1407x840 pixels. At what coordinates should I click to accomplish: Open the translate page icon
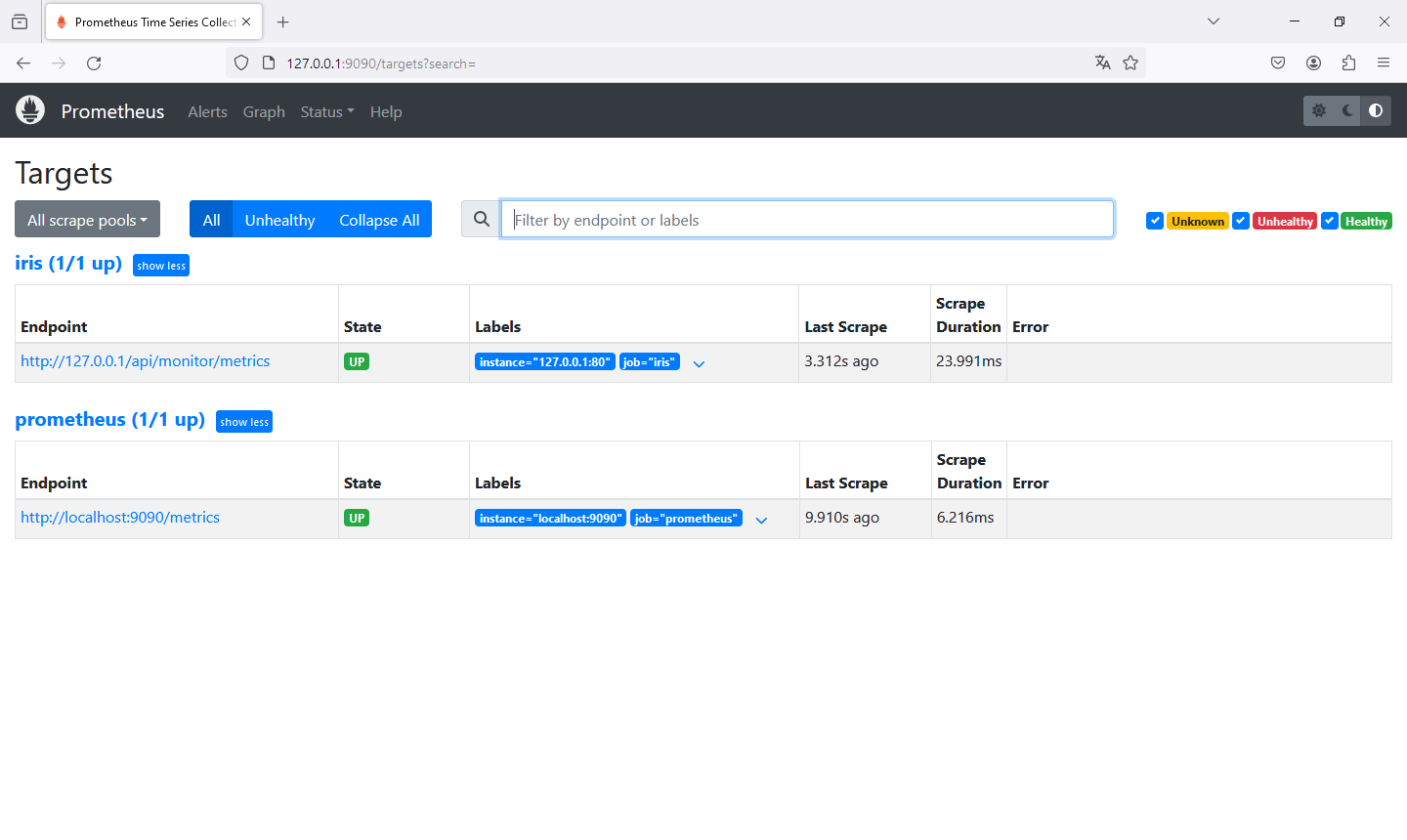pos(1103,63)
